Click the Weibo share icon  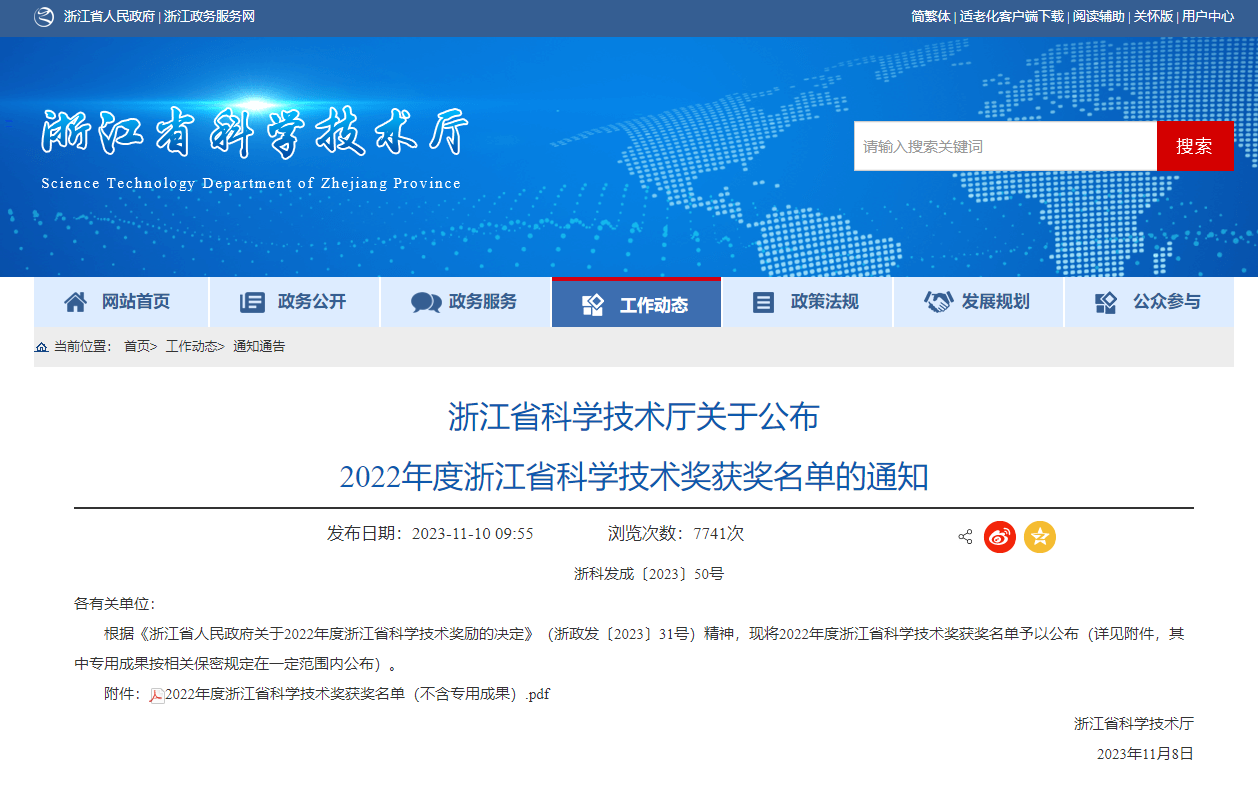[999, 537]
